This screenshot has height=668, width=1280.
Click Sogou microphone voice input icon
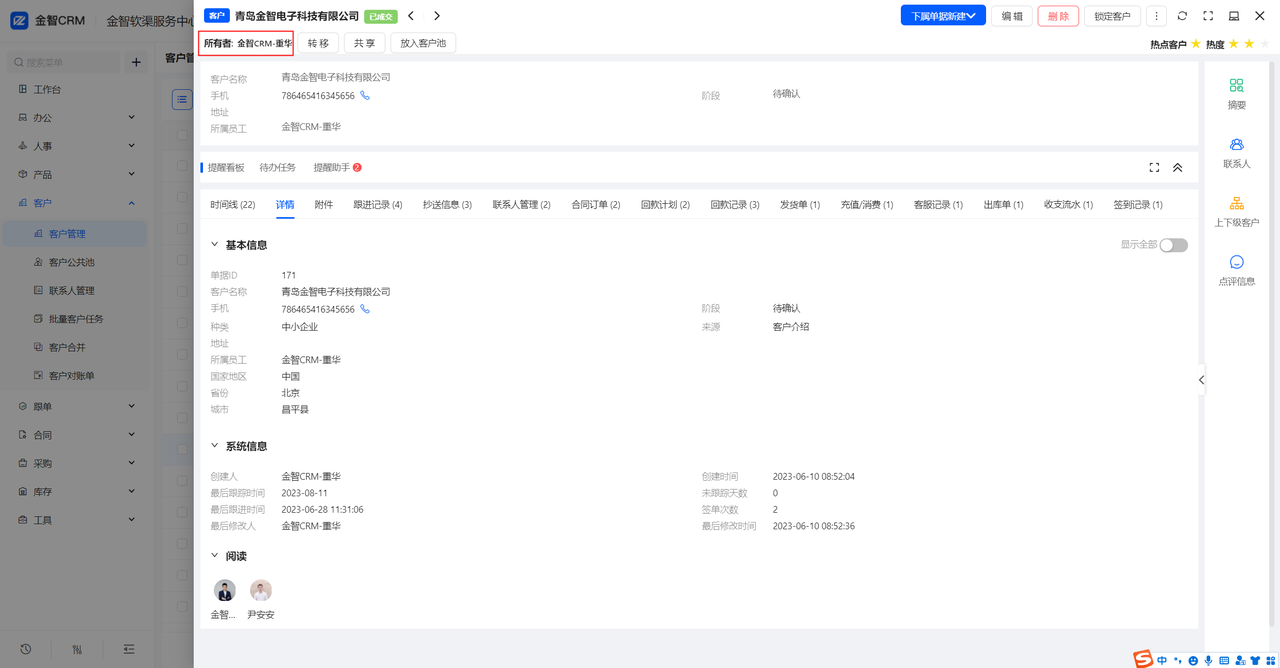tap(1208, 661)
